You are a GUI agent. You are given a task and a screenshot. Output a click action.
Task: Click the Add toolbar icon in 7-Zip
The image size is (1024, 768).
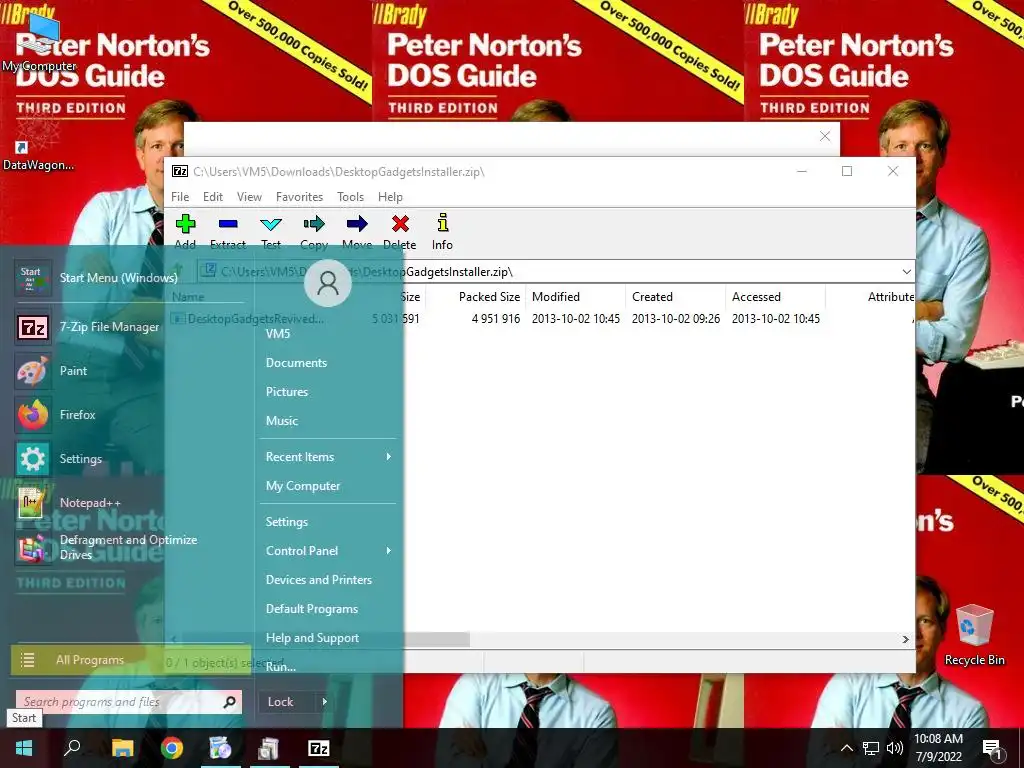pyautogui.click(x=185, y=224)
